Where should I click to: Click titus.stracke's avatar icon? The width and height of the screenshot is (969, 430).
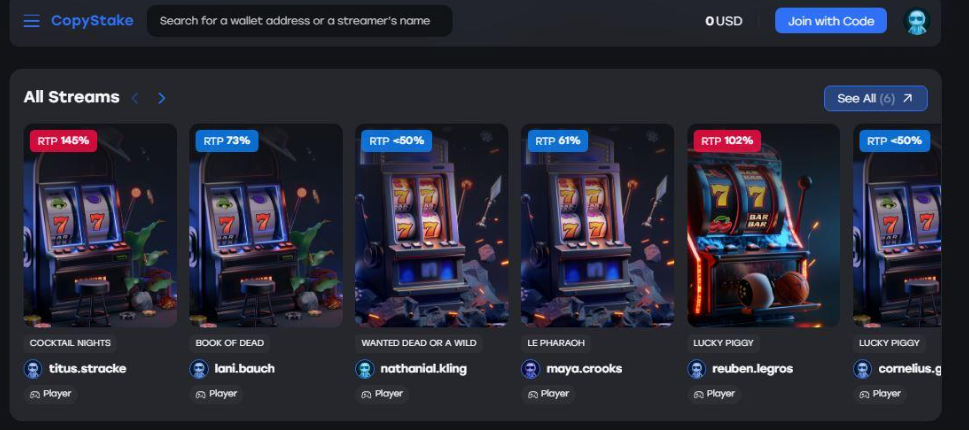point(33,369)
